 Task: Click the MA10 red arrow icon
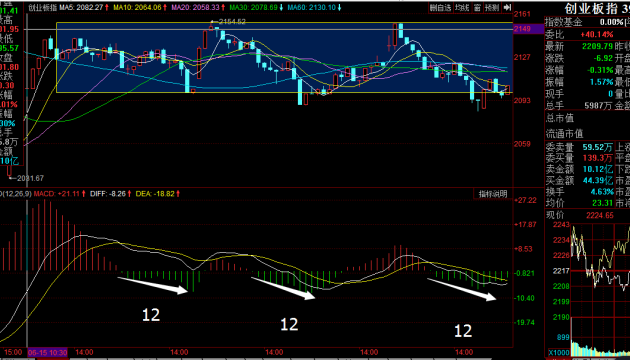pos(165,8)
